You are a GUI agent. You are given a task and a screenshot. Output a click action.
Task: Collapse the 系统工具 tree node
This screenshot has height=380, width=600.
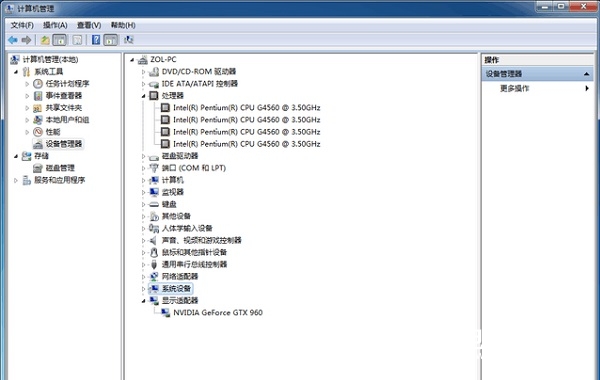pyautogui.click(x=16, y=72)
